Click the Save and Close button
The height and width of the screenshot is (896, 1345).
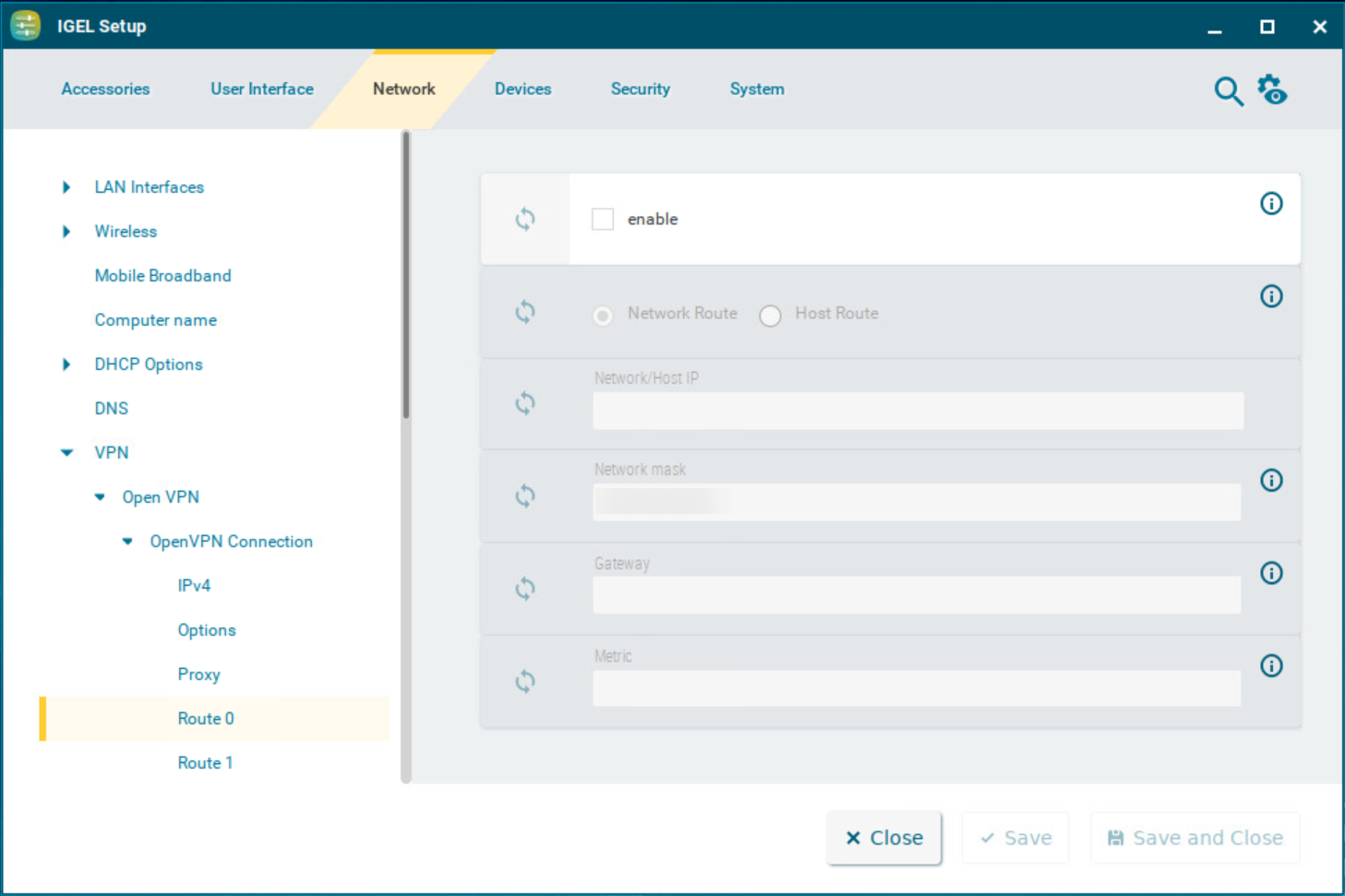point(1195,838)
